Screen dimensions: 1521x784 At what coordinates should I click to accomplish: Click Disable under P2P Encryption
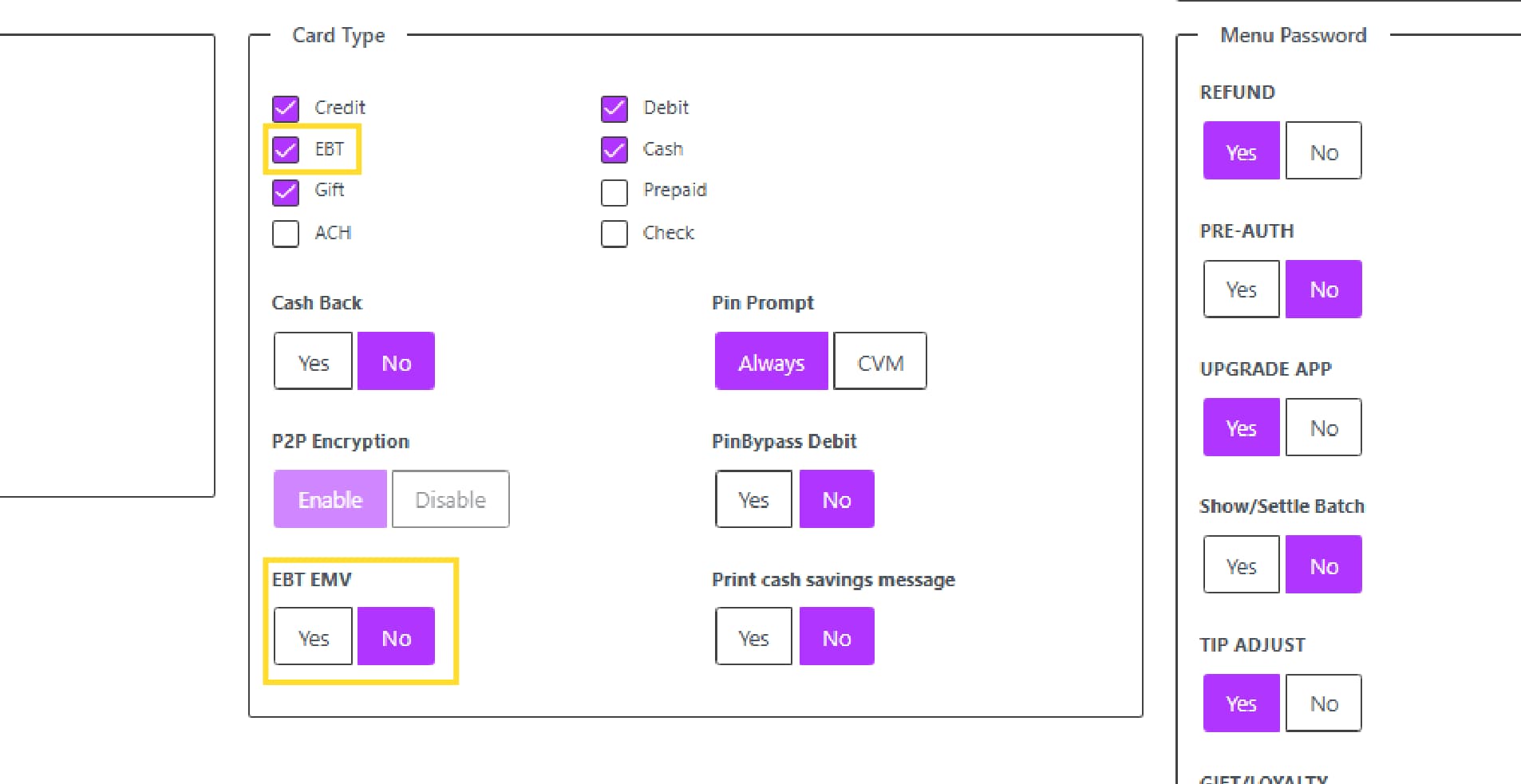coord(450,499)
